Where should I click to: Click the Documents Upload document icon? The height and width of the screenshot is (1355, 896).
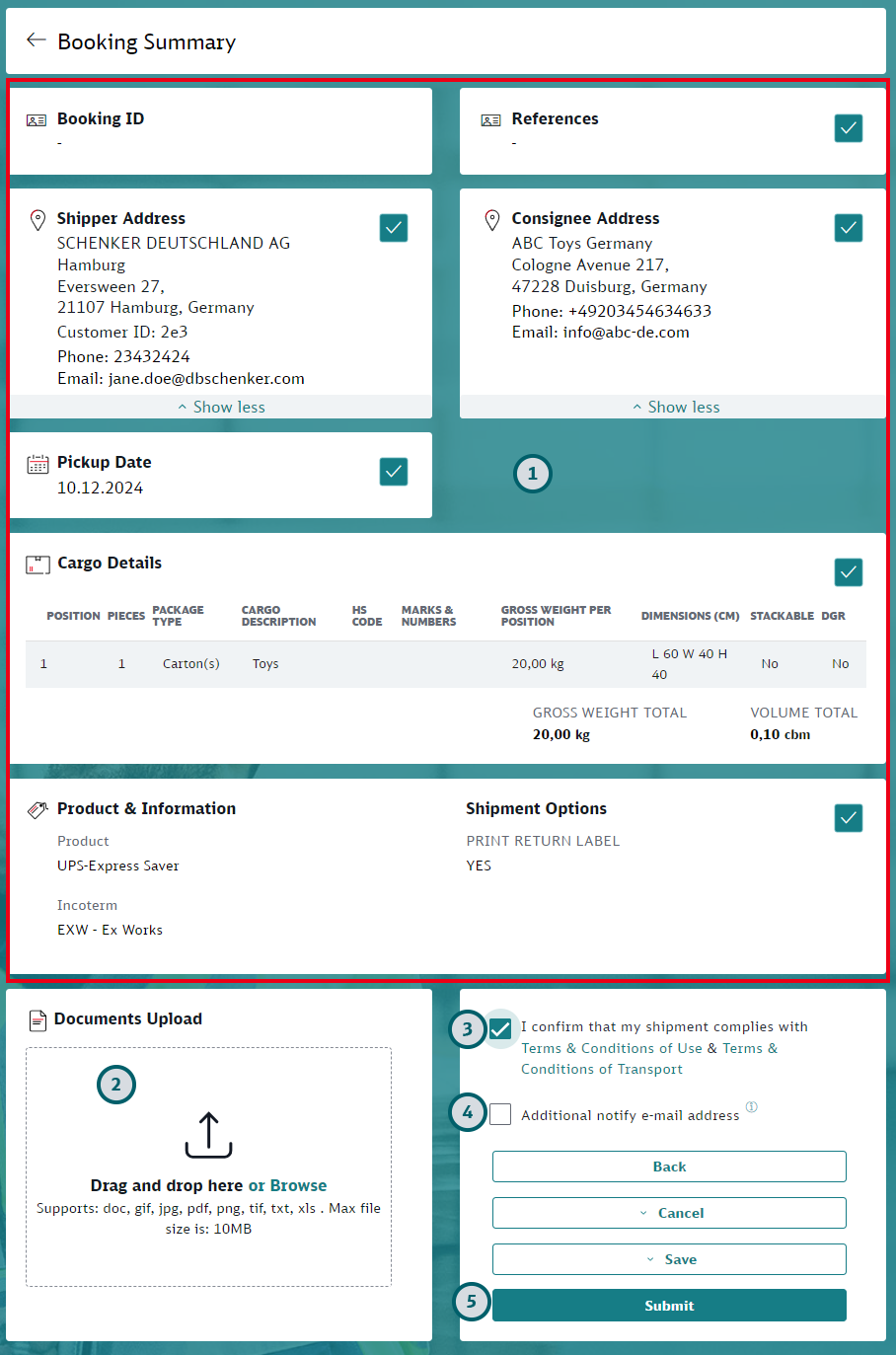click(37, 1018)
